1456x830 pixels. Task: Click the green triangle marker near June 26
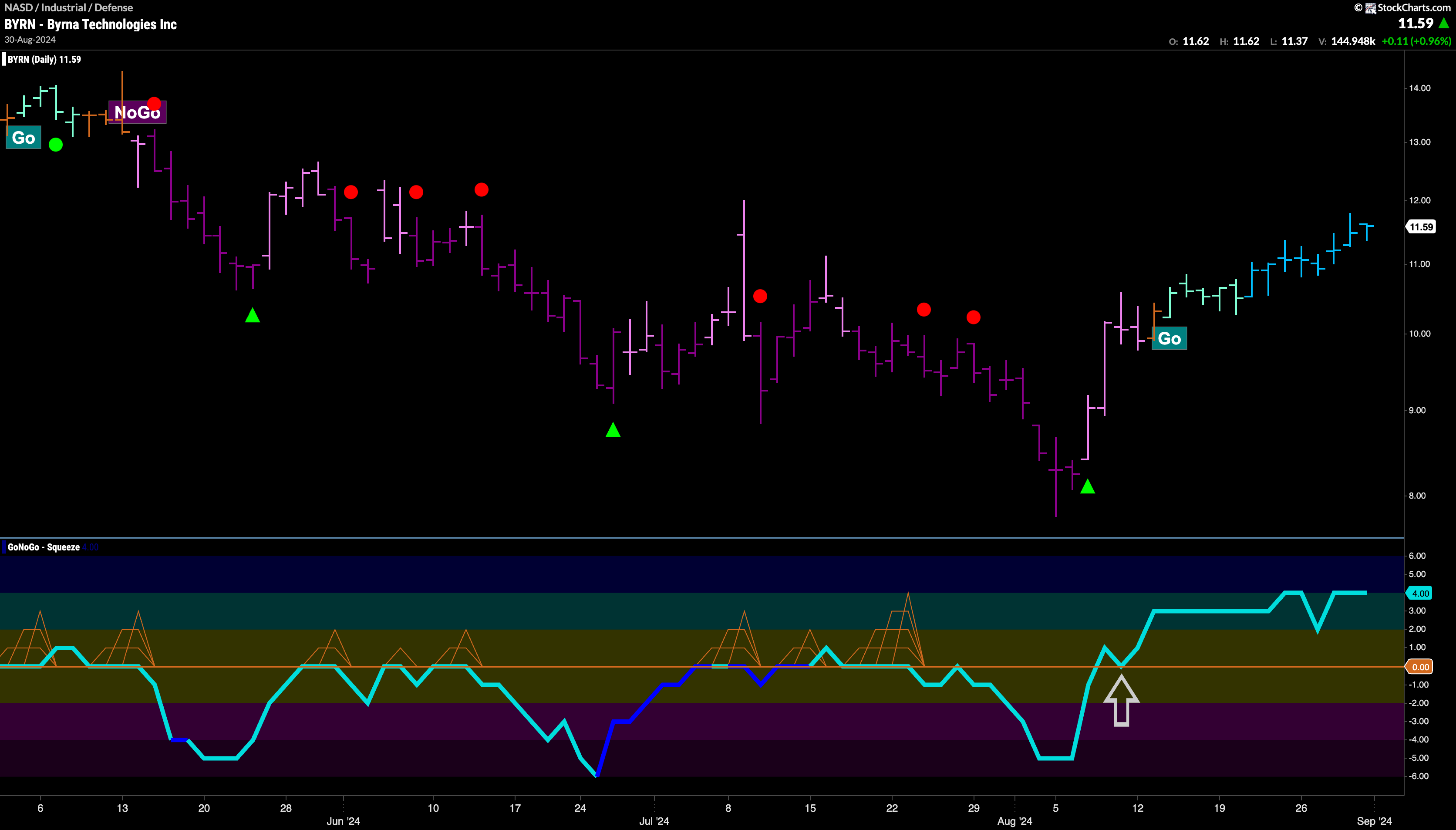point(613,430)
